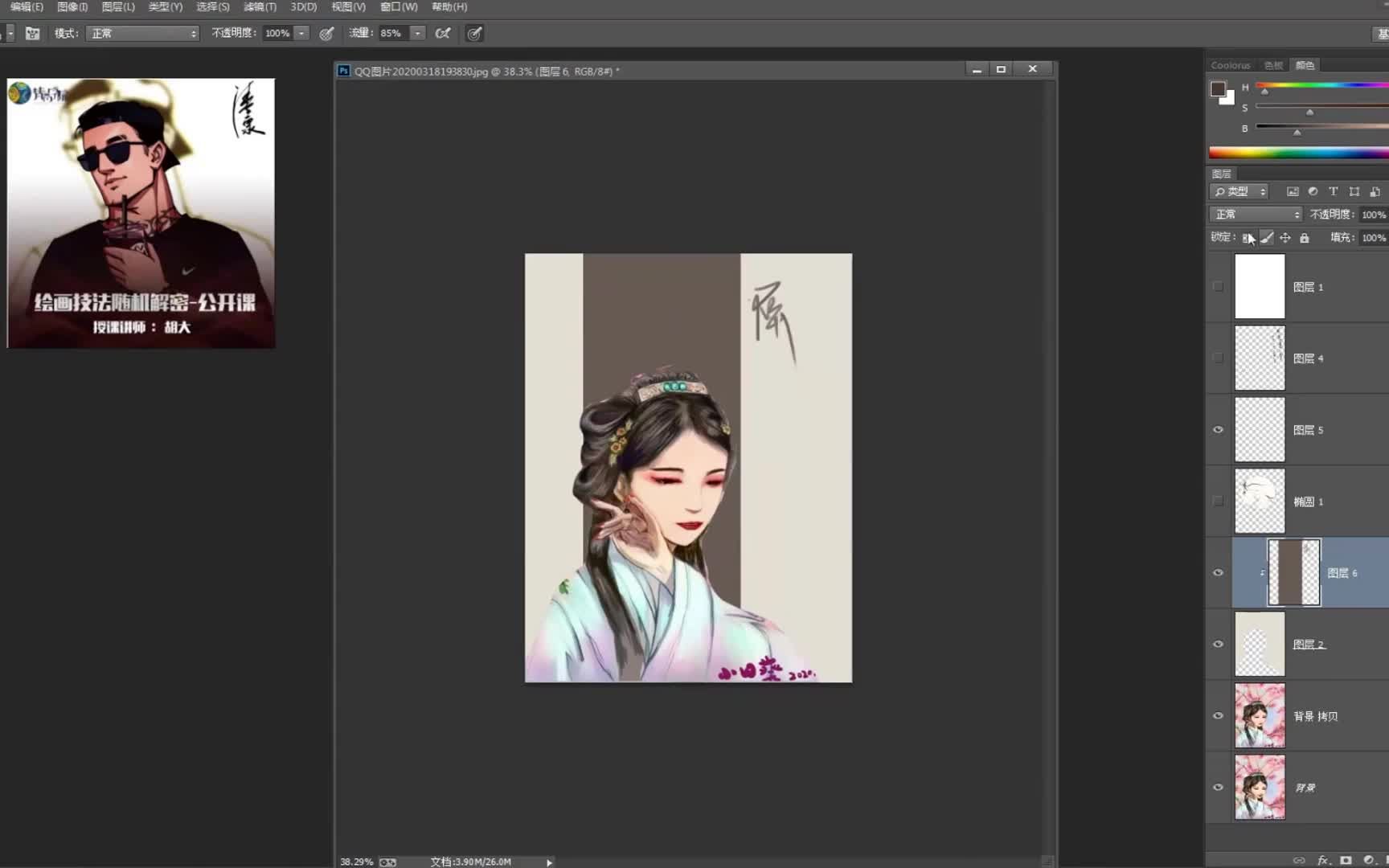Image resolution: width=1389 pixels, height=868 pixels.
Task: Toggle visibility of 图层 4
Action: click(x=1219, y=358)
